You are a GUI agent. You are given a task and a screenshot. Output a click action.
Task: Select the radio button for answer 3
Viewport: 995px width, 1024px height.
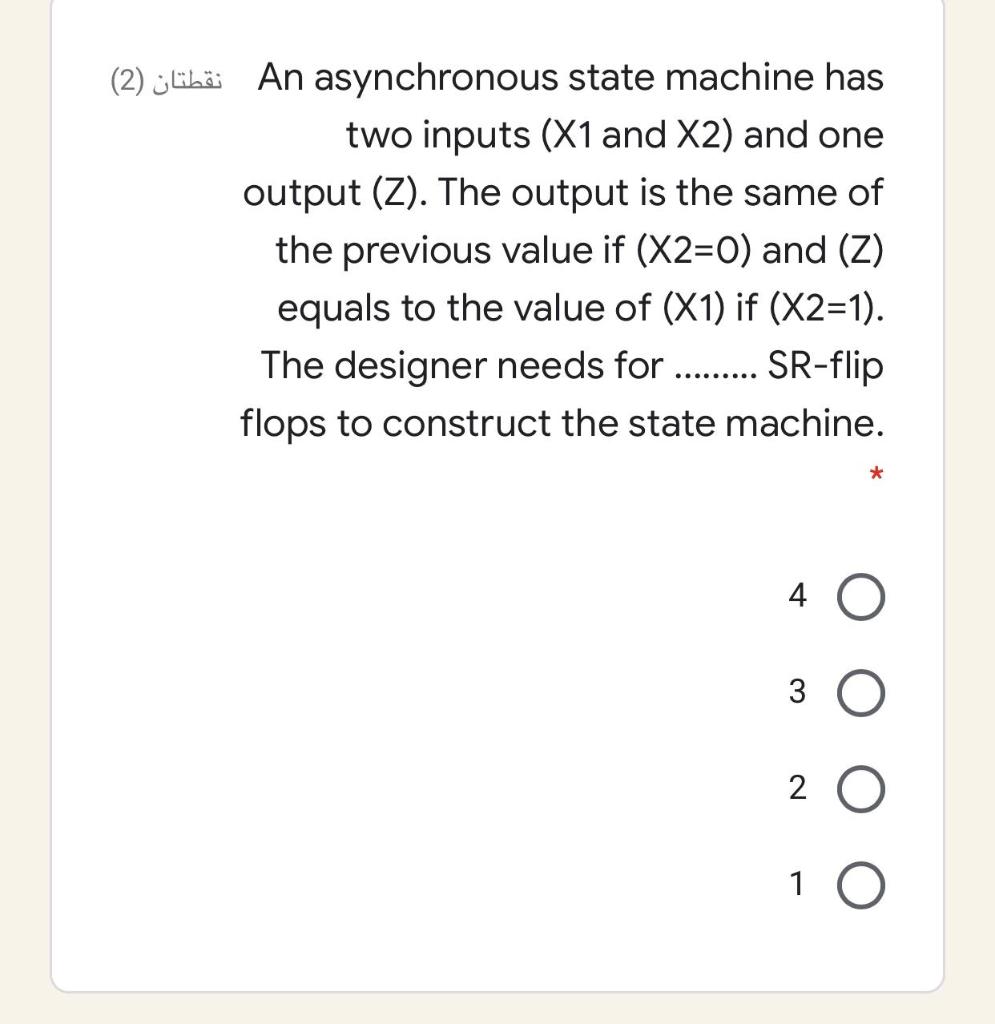[x=861, y=692]
